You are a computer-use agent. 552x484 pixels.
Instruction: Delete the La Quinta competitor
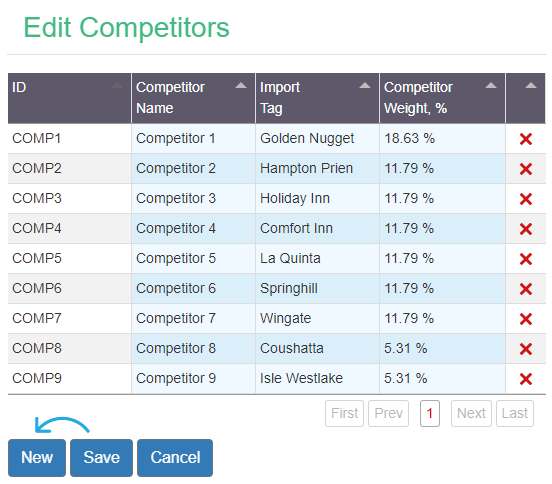(x=525, y=259)
